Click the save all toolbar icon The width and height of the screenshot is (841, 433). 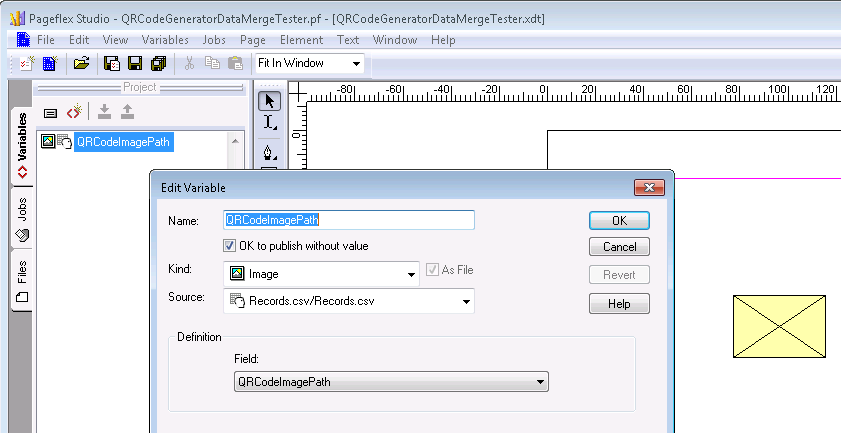(159, 64)
